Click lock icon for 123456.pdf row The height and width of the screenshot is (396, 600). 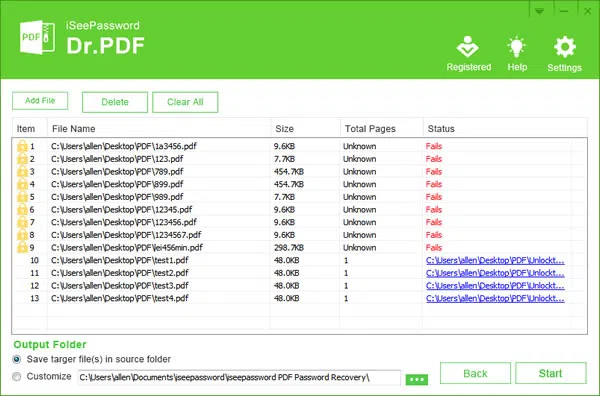tap(22, 222)
